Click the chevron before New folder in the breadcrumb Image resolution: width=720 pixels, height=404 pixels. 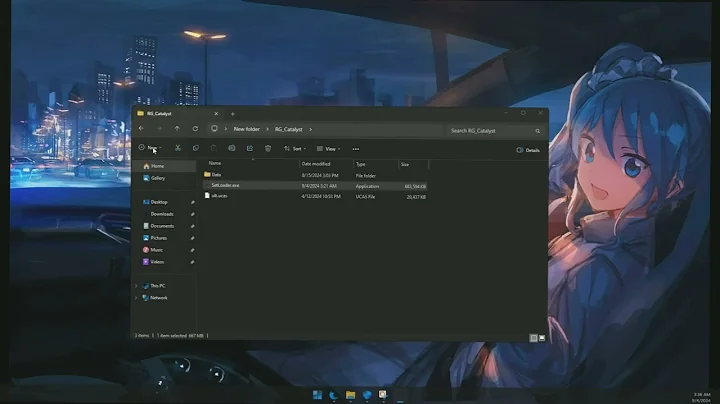(x=226, y=129)
